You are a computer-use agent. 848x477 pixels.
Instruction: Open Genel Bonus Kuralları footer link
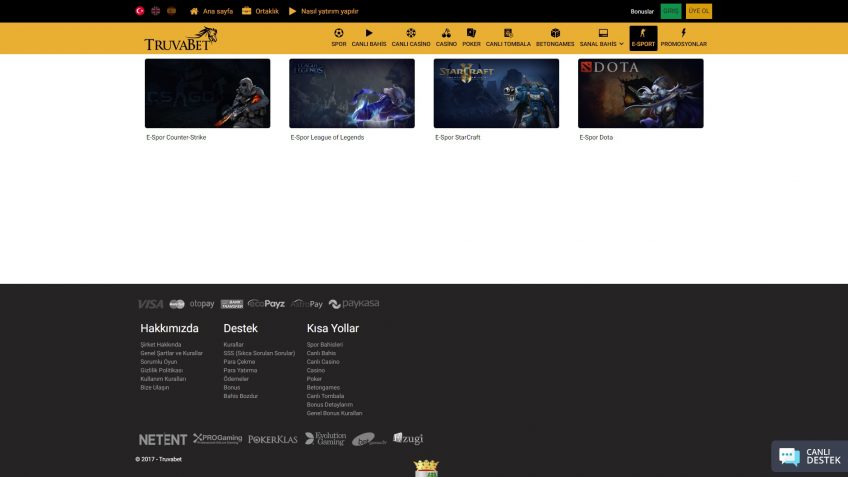[334, 414]
